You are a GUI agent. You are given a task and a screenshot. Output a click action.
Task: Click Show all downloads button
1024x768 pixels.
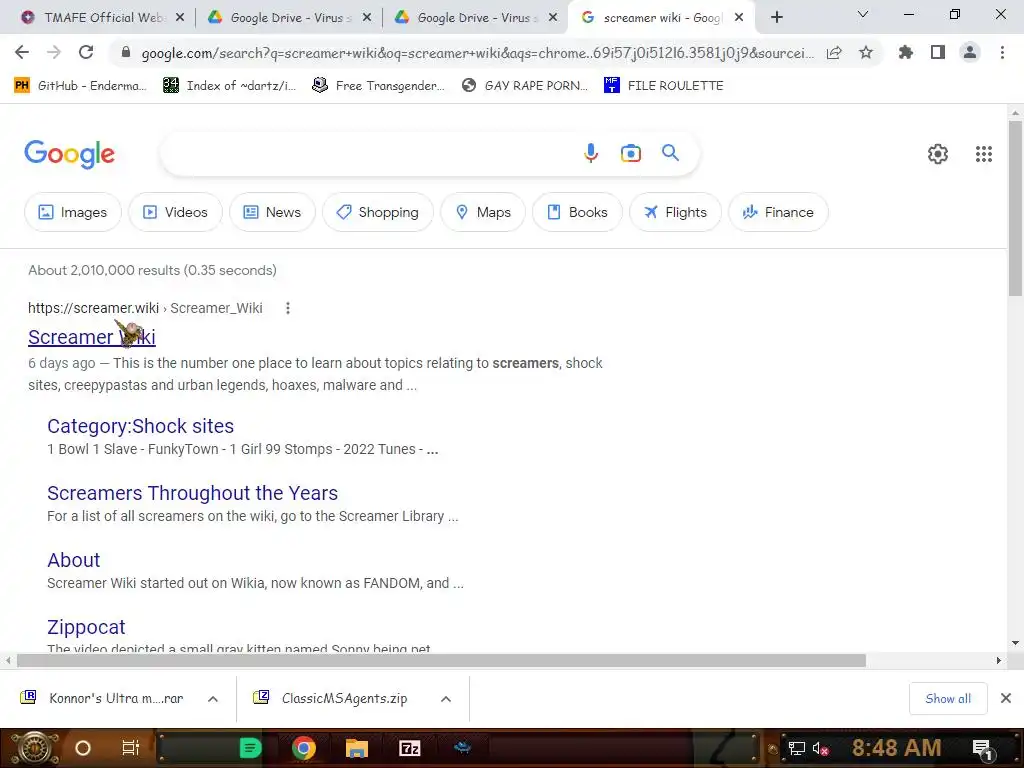click(x=948, y=699)
